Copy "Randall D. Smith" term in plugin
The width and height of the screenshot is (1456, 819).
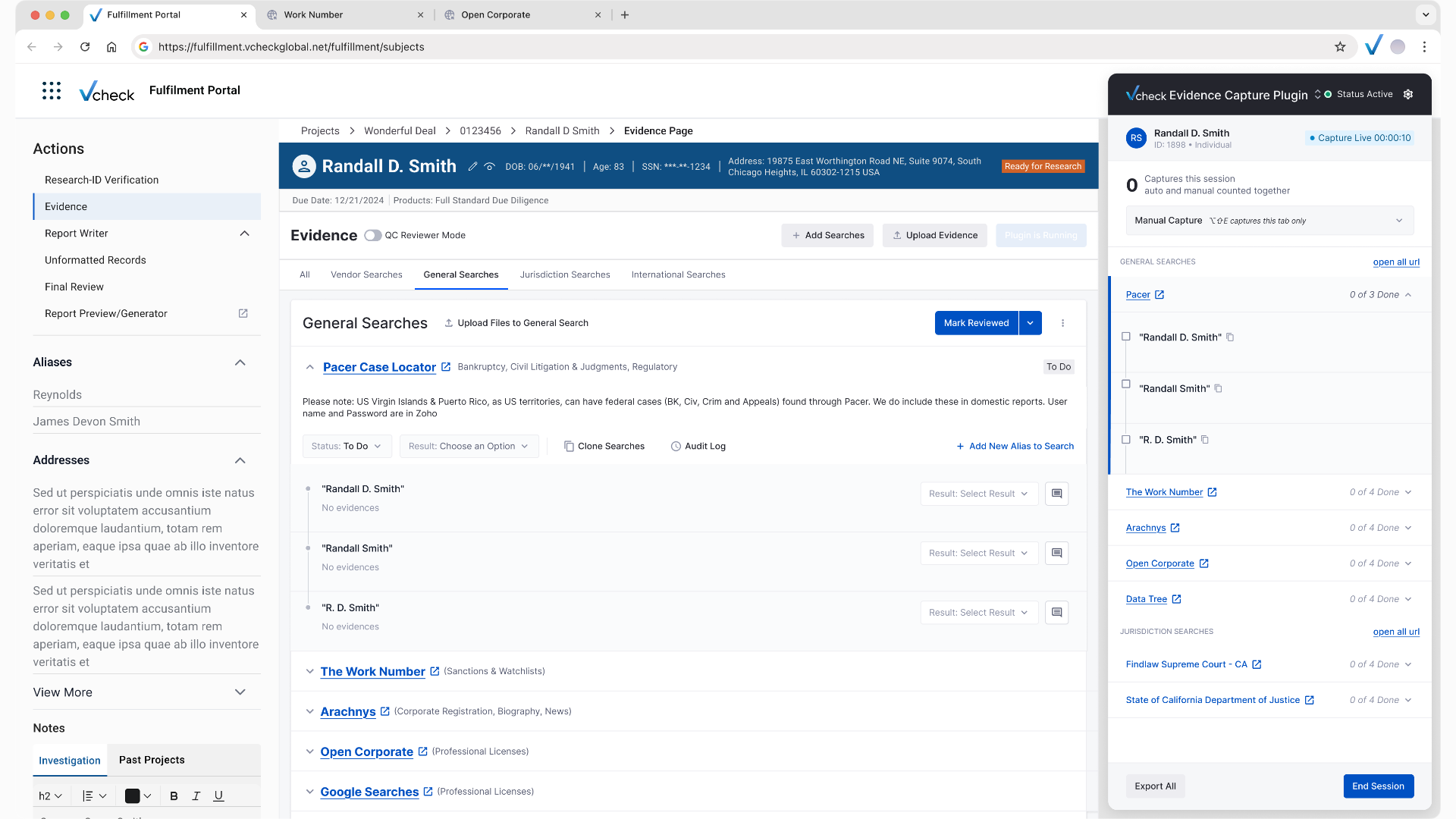(1230, 337)
